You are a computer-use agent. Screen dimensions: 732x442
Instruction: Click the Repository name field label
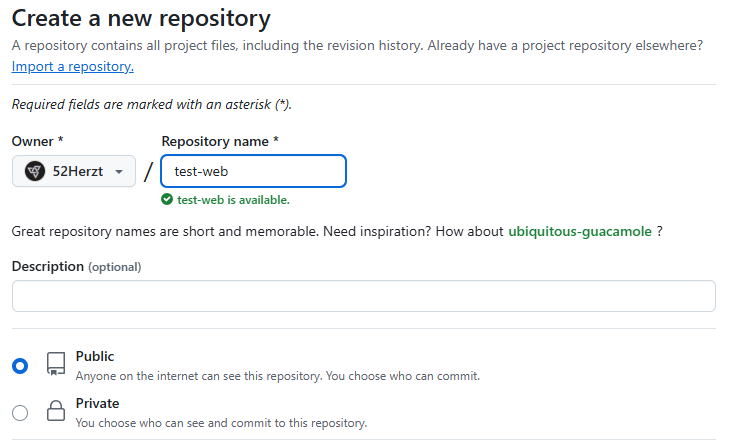tap(219, 141)
